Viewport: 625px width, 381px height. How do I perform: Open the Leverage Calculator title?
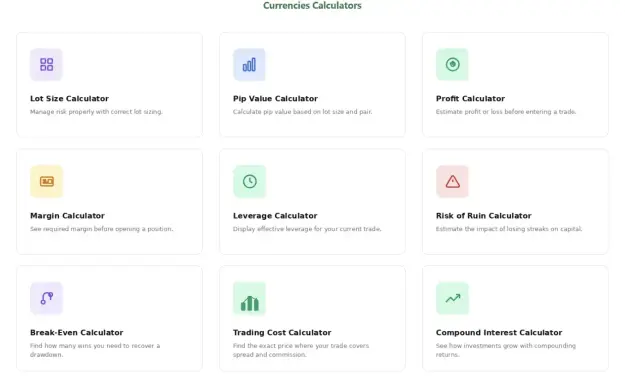click(275, 216)
